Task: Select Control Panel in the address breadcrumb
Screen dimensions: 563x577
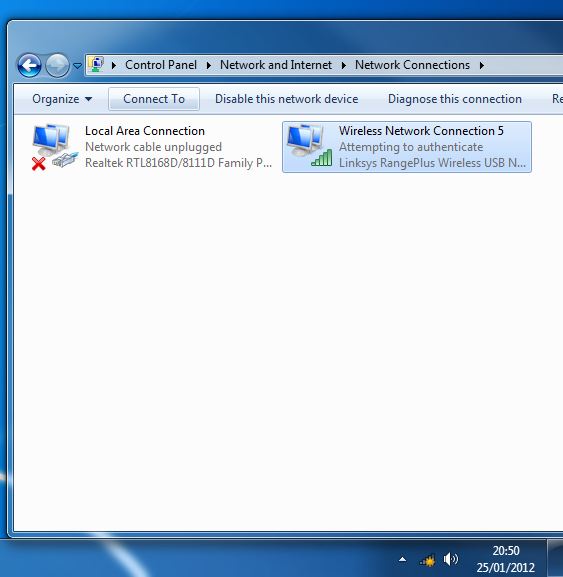Action: (161, 65)
